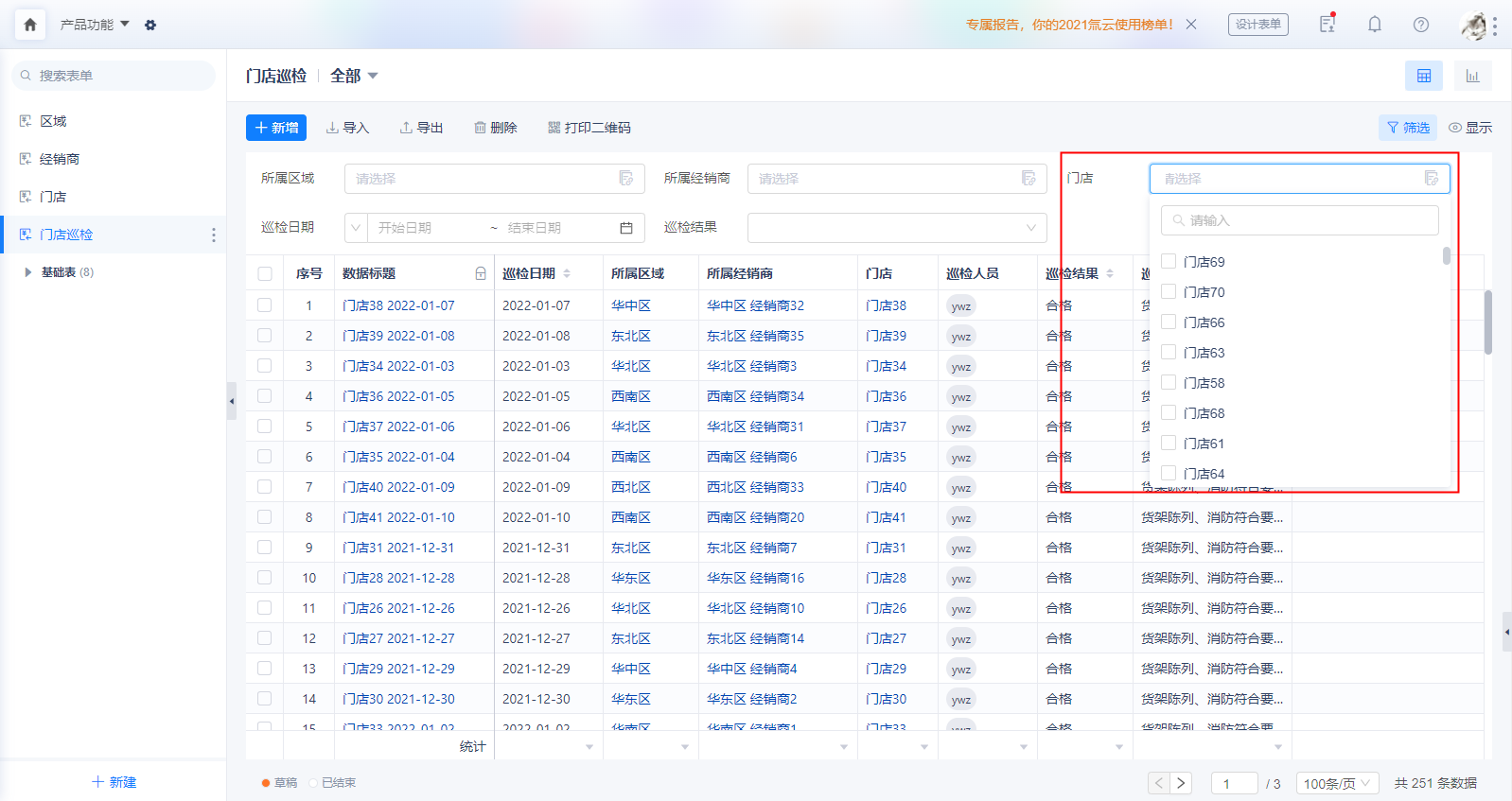Open the more-options dots beside 门店巡检

(214, 235)
